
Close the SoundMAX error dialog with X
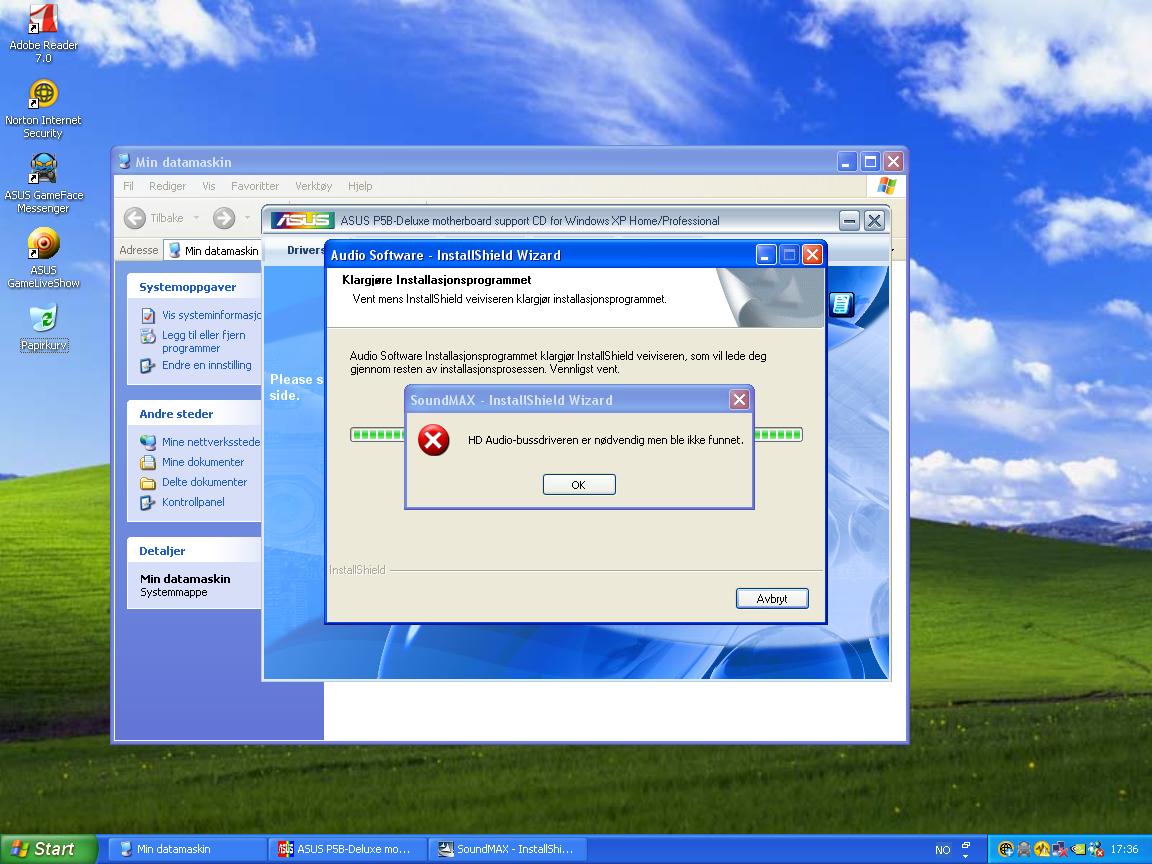(739, 400)
